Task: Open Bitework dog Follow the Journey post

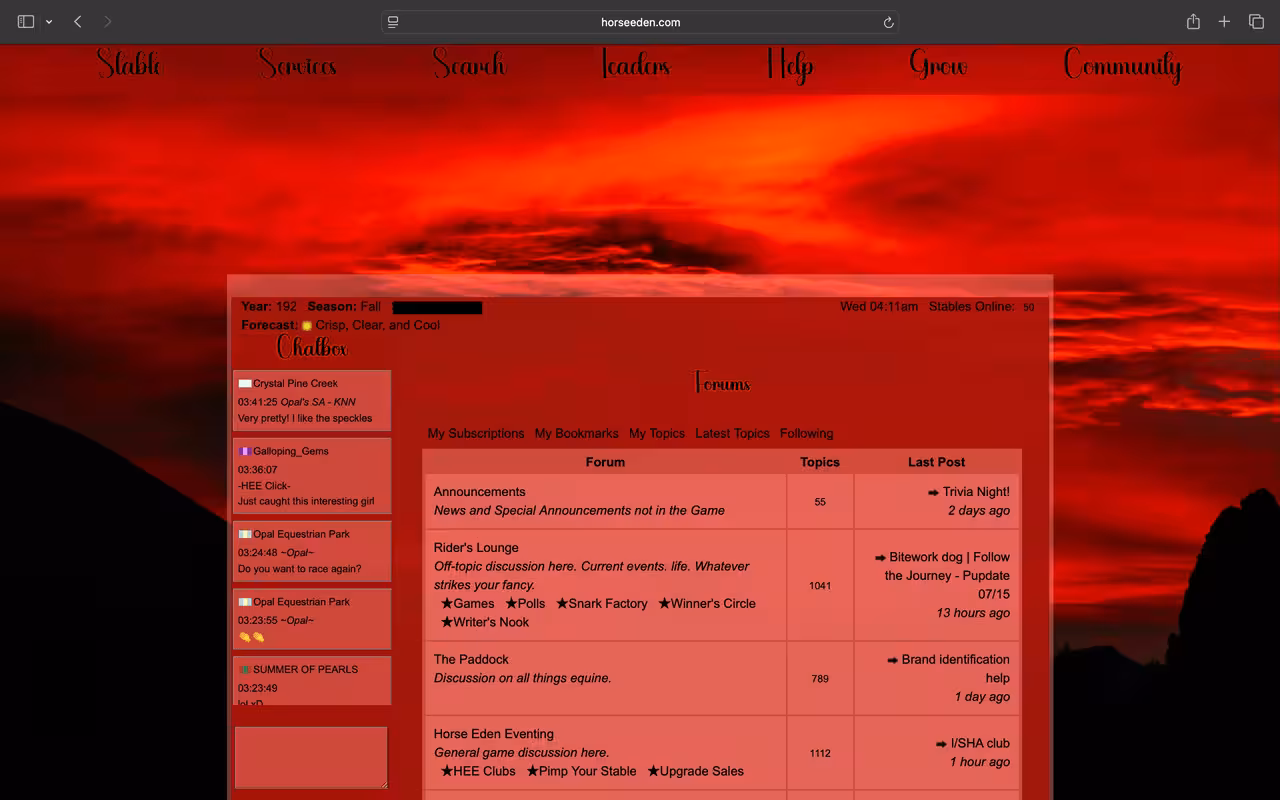Action: (x=947, y=576)
